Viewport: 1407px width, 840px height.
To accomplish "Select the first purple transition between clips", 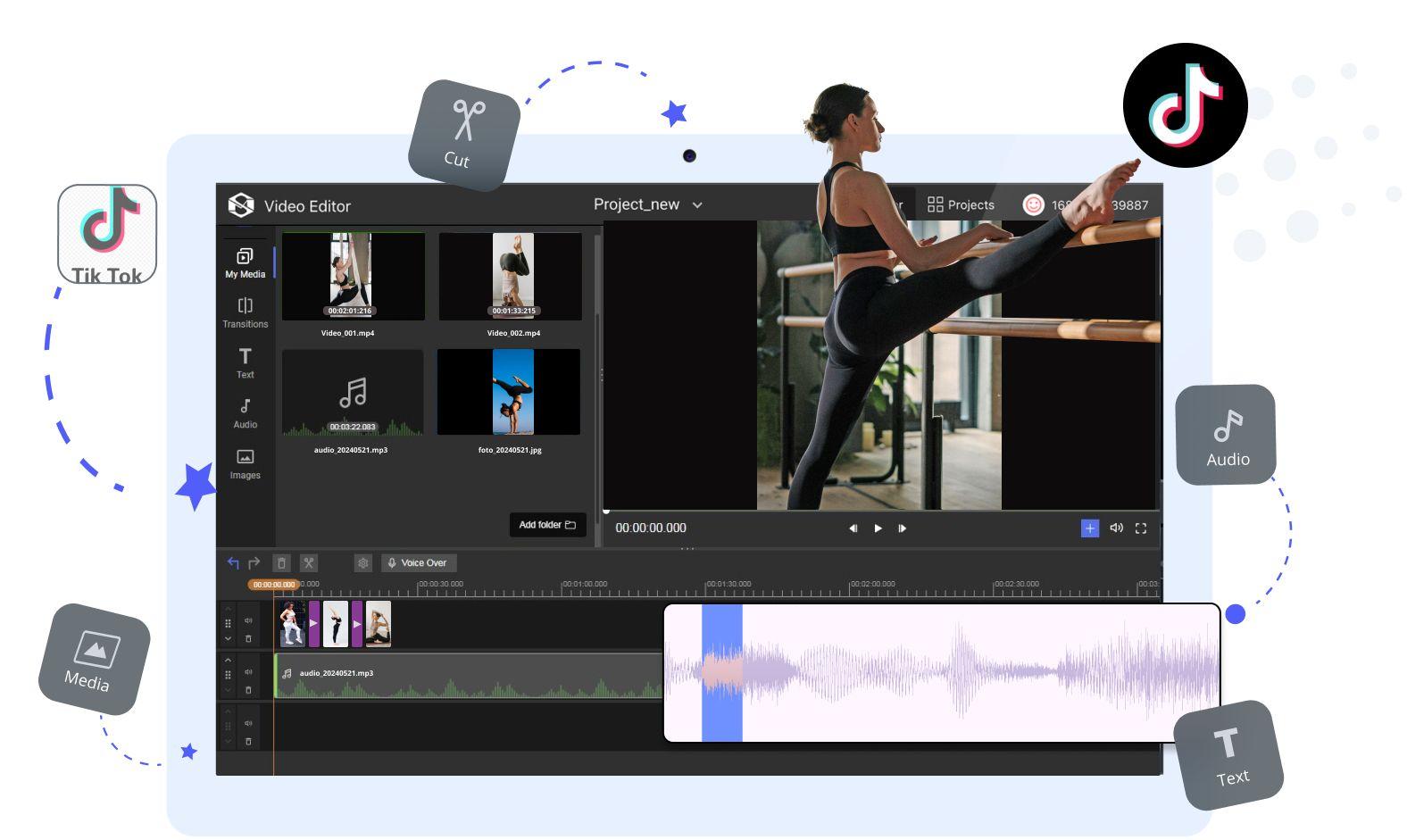I will pyautogui.click(x=313, y=623).
